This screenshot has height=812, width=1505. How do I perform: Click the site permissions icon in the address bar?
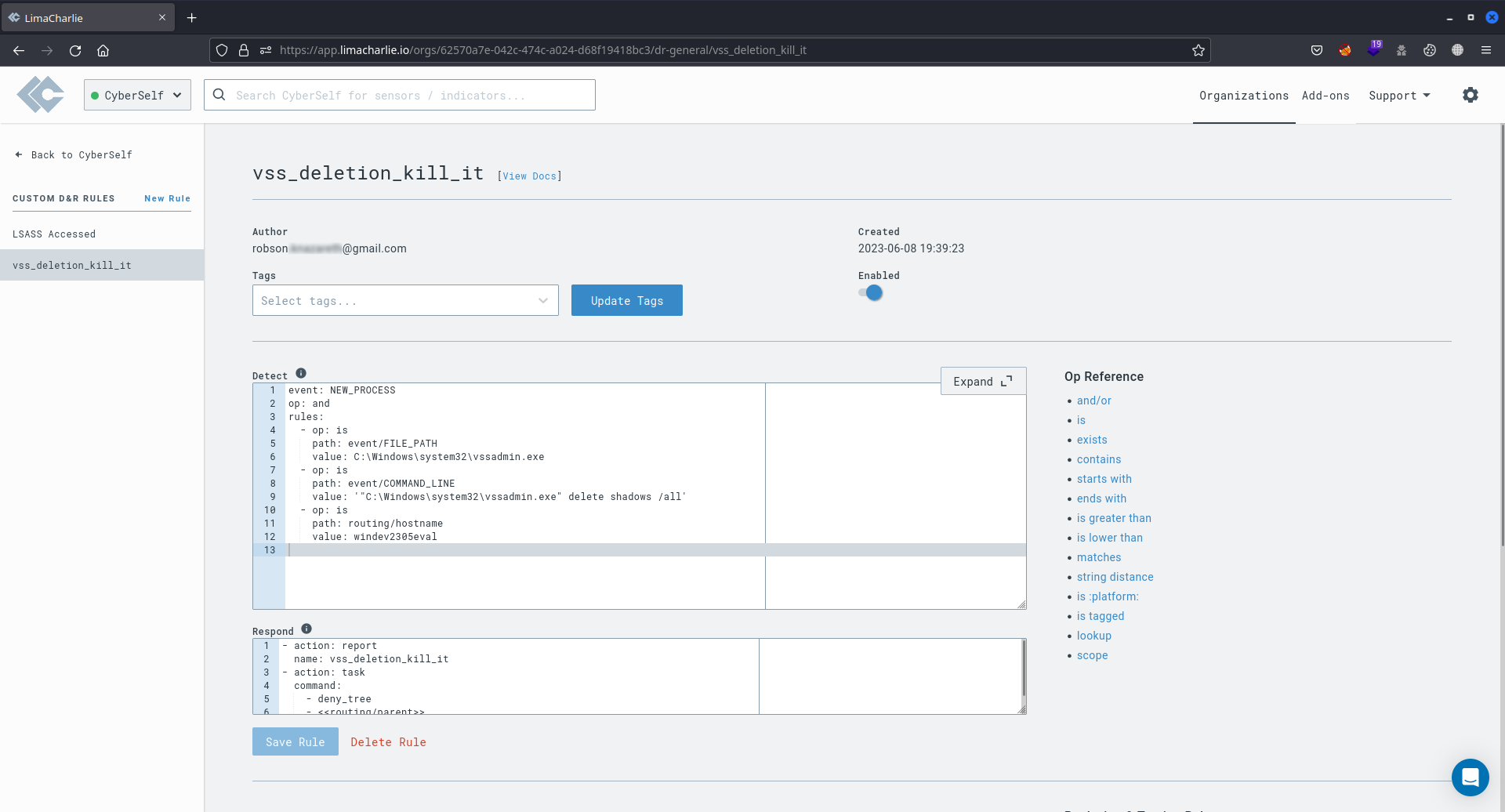[x=266, y=50]
